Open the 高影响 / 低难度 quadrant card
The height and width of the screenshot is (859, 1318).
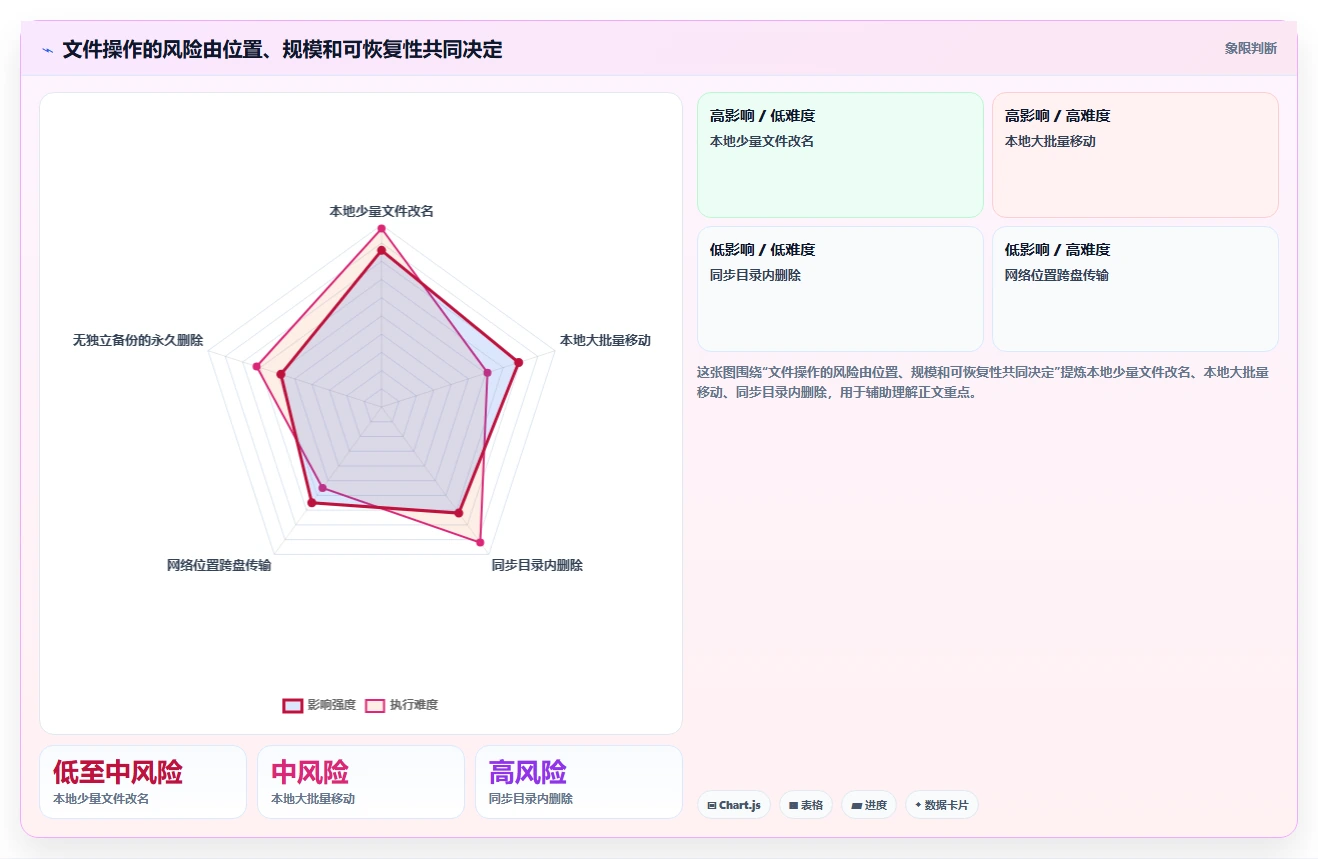840,155
